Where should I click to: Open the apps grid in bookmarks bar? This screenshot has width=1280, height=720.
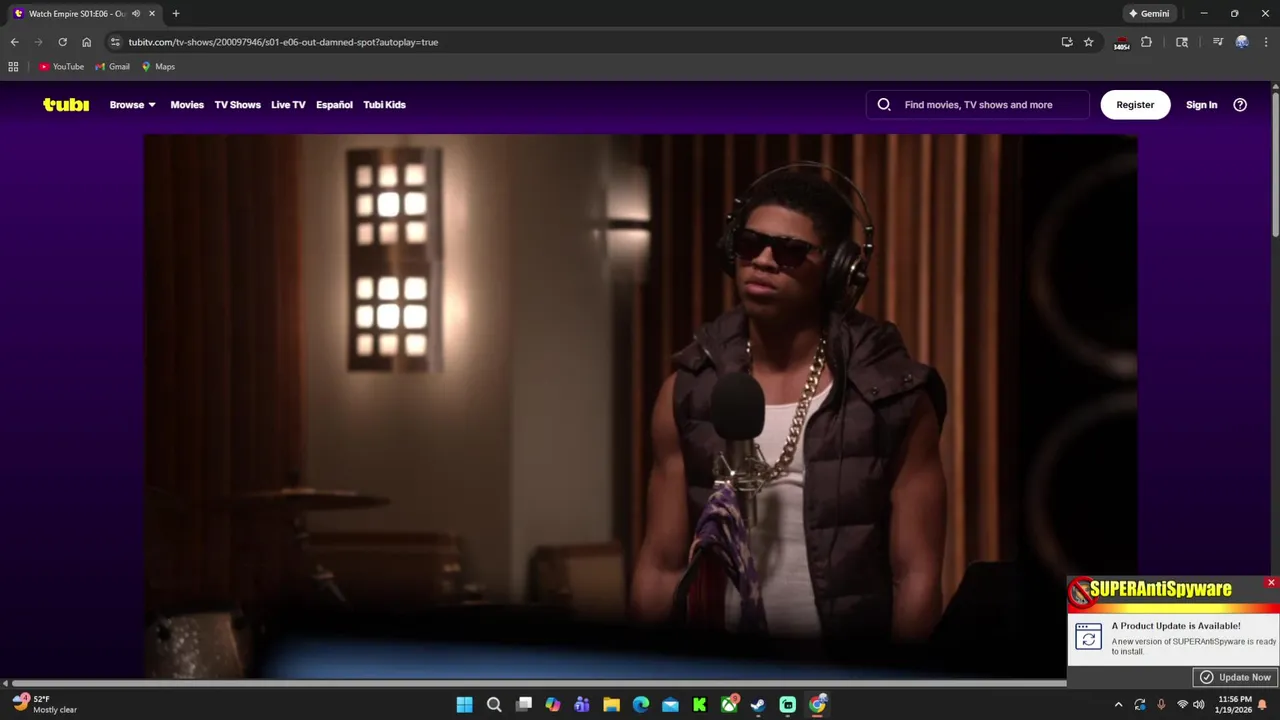[13, 67]
